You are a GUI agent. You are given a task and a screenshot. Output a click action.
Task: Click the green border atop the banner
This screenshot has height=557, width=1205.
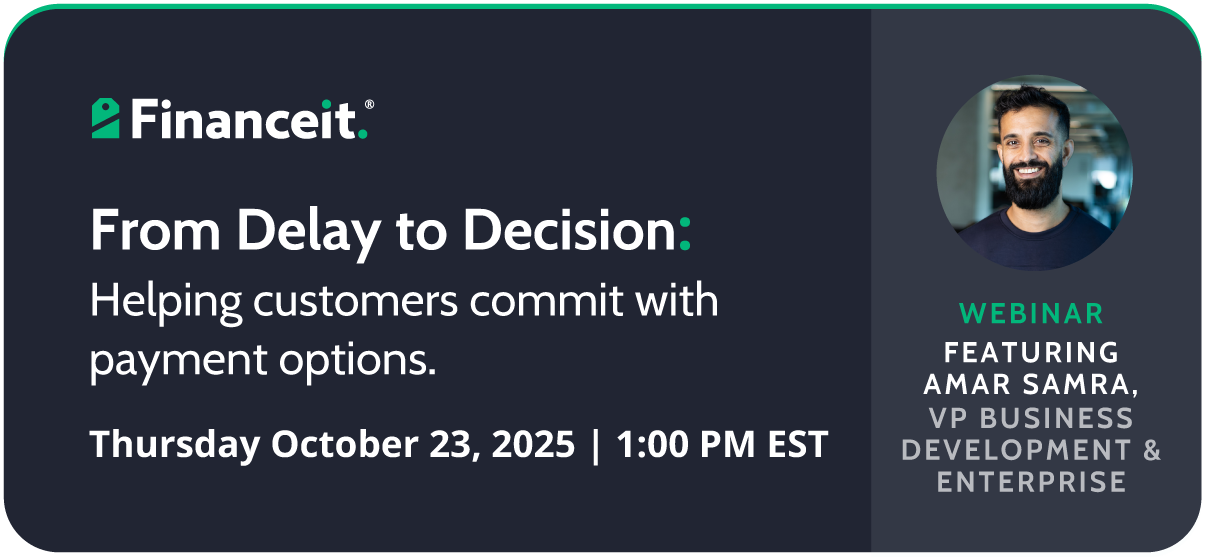pos(600,4)
